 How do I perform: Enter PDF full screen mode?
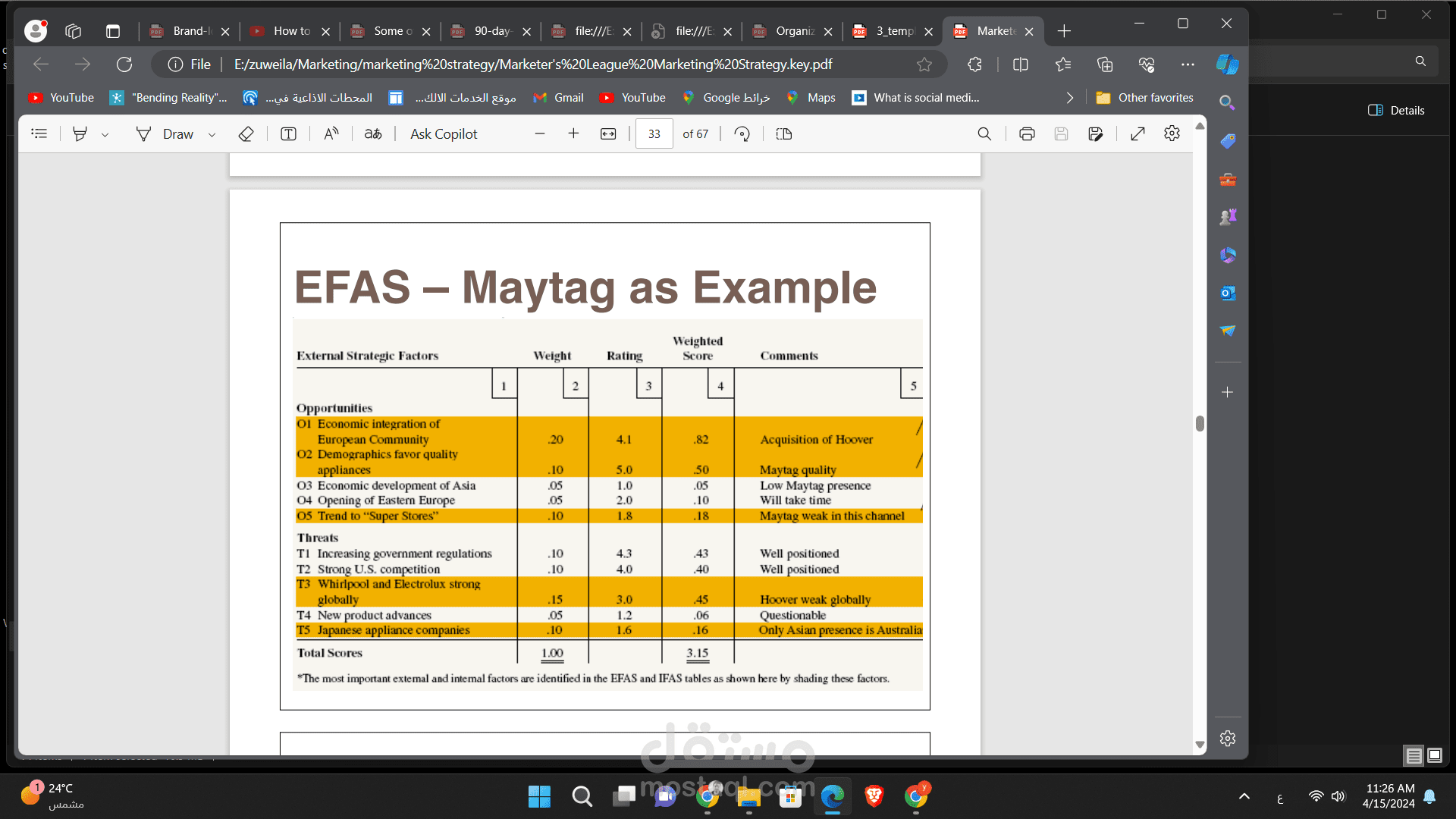1137,133
